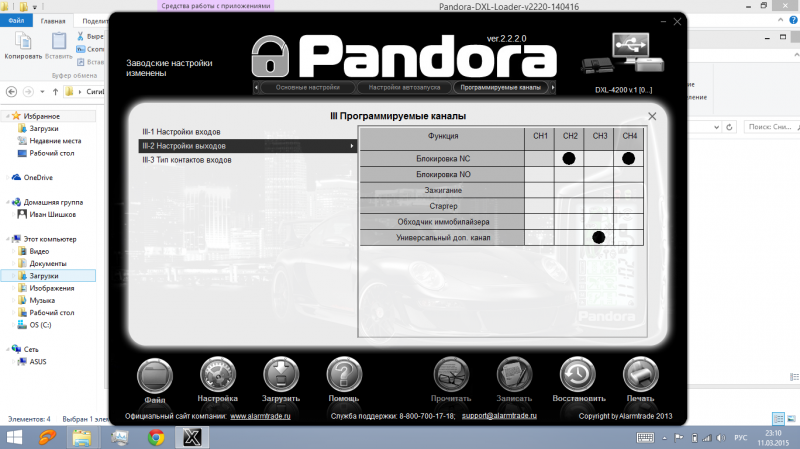This screenshot has height=449, width=800.
Task: Expand III-2 Настройки выходов arrow
Action: coord(351,146)
